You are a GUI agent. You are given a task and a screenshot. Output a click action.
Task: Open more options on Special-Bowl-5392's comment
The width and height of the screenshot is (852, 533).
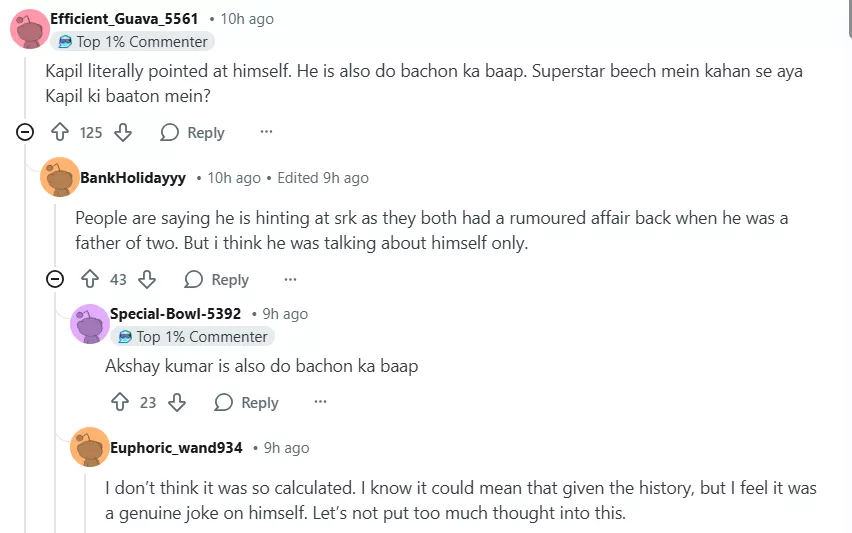tap(320, 402)
